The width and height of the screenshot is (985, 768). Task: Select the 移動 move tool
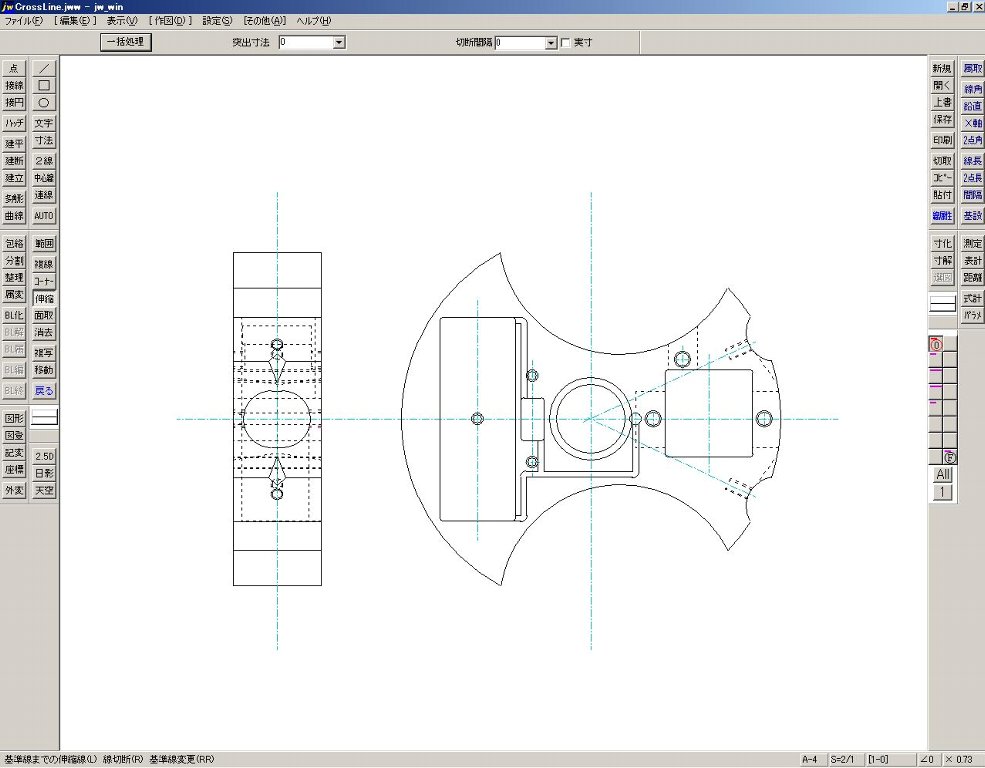click(44, 370)
